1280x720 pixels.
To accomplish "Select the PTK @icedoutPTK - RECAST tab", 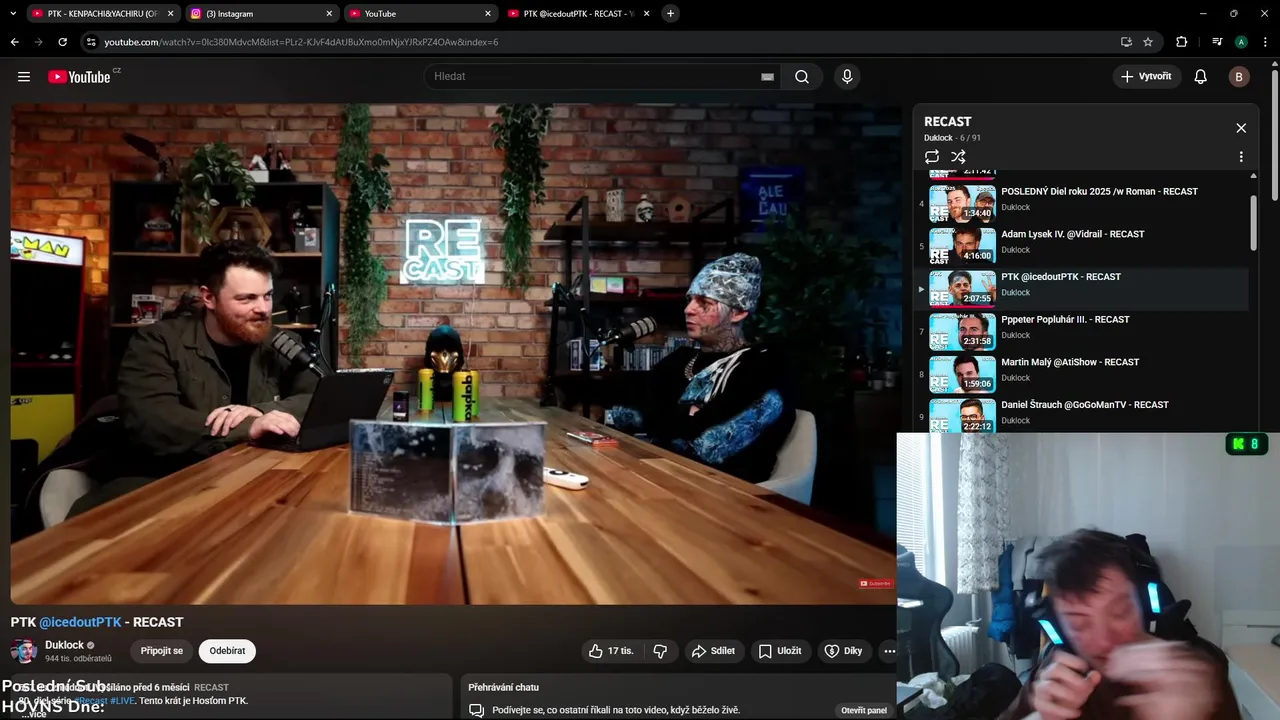I will [578, 14].
